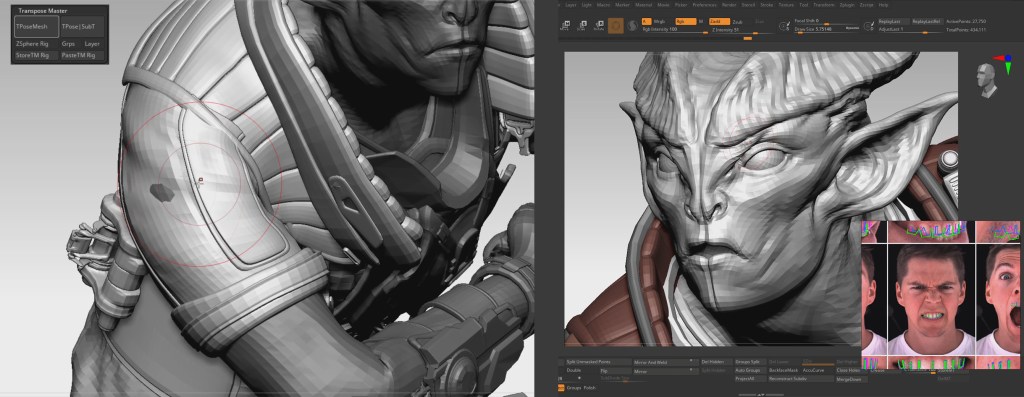1024x397 pixels.
Task: Adjust the Z Intensity slider
Action: point(744,30)
